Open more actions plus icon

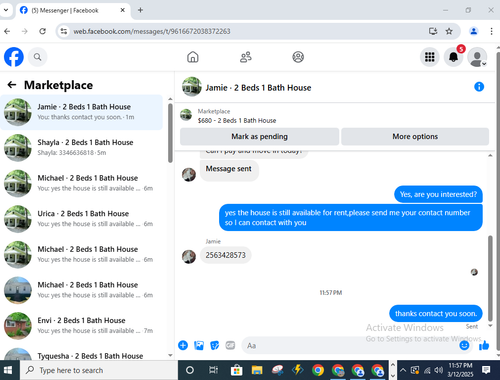point(183,345)
